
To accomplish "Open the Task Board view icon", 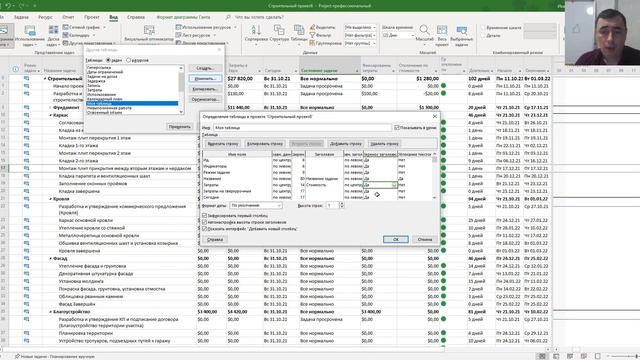I will pos(53,30).
